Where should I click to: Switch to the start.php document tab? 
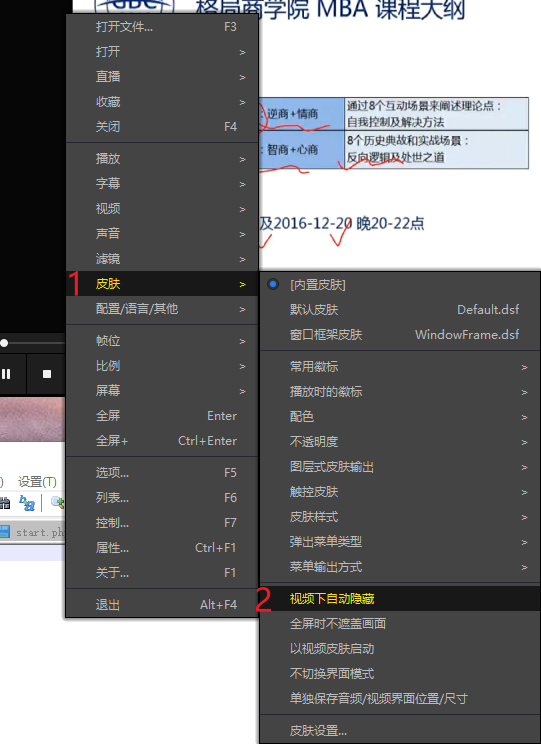click(x=32, y=532)
